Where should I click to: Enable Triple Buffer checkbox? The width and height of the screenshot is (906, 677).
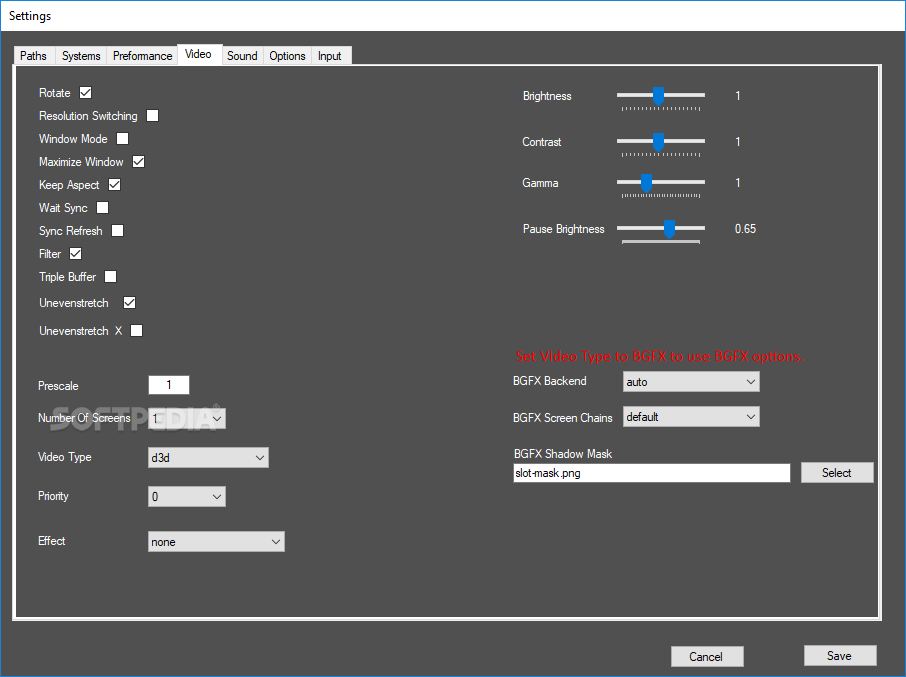(x=110, y=277)
